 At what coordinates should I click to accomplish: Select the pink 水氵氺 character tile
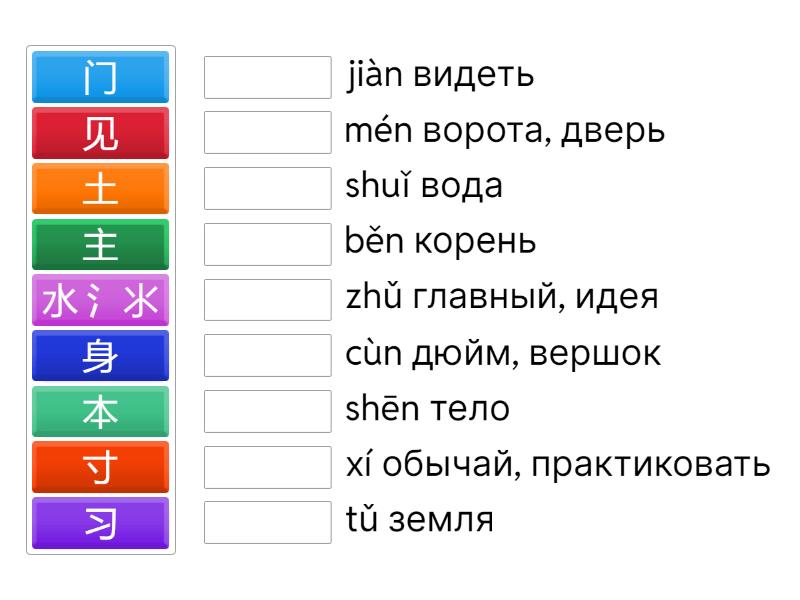(100, 300)
